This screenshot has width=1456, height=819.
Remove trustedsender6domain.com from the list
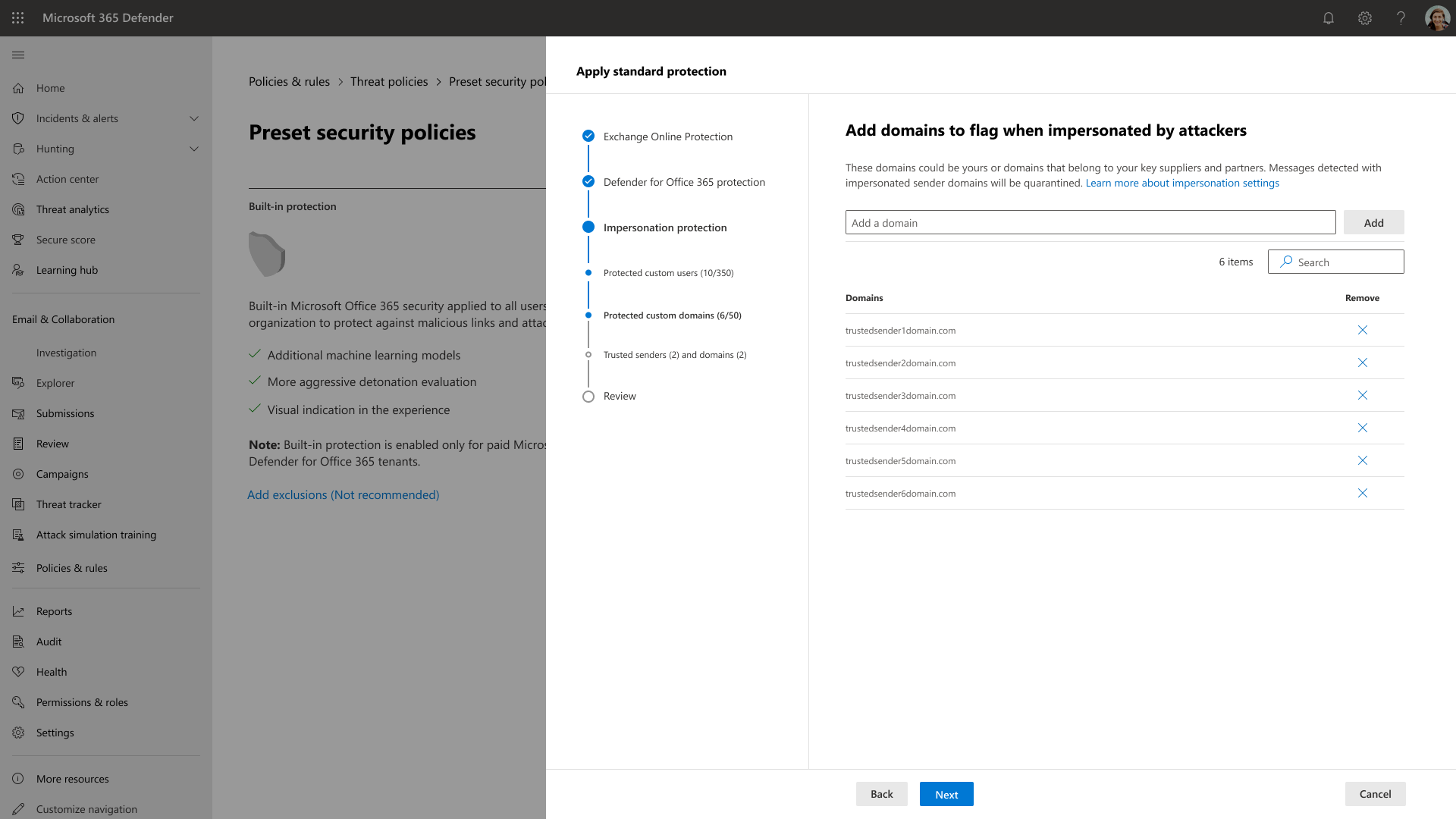[1363, 493]
